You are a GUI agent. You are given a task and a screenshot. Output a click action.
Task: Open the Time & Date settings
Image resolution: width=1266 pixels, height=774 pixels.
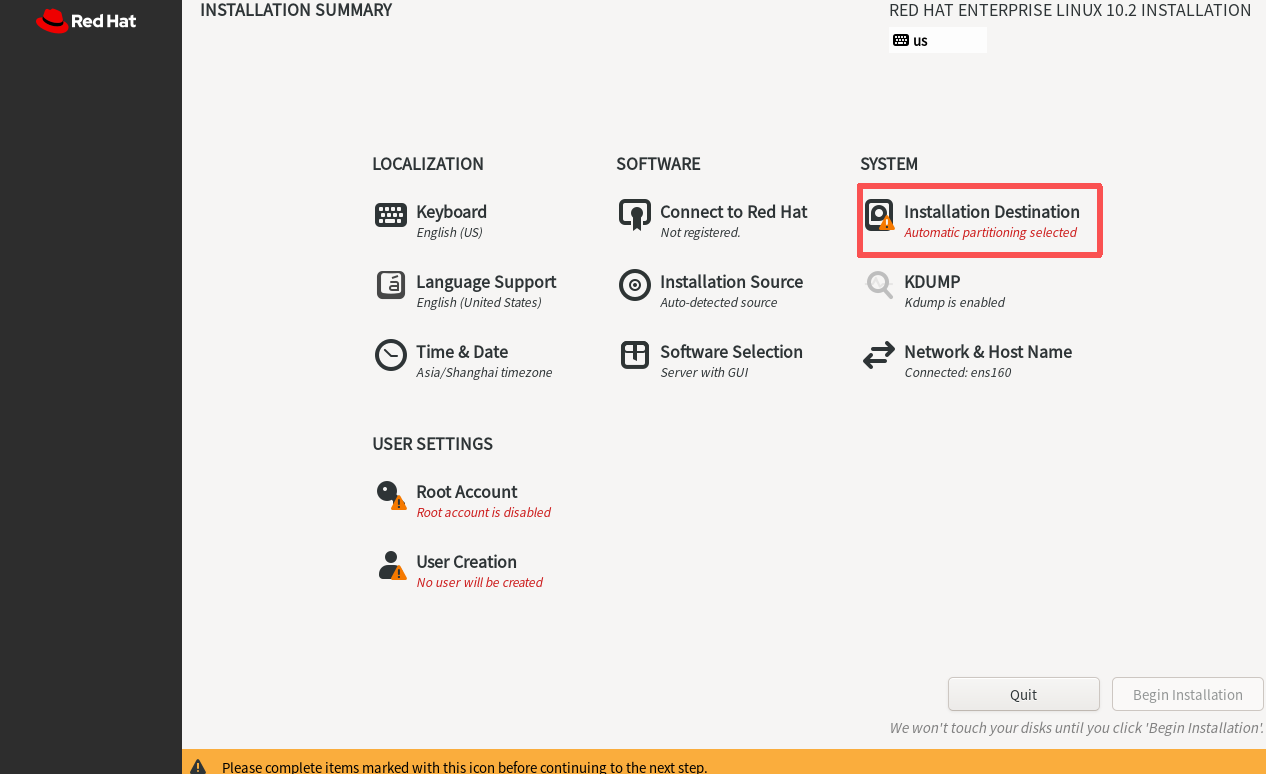[464, 361]
